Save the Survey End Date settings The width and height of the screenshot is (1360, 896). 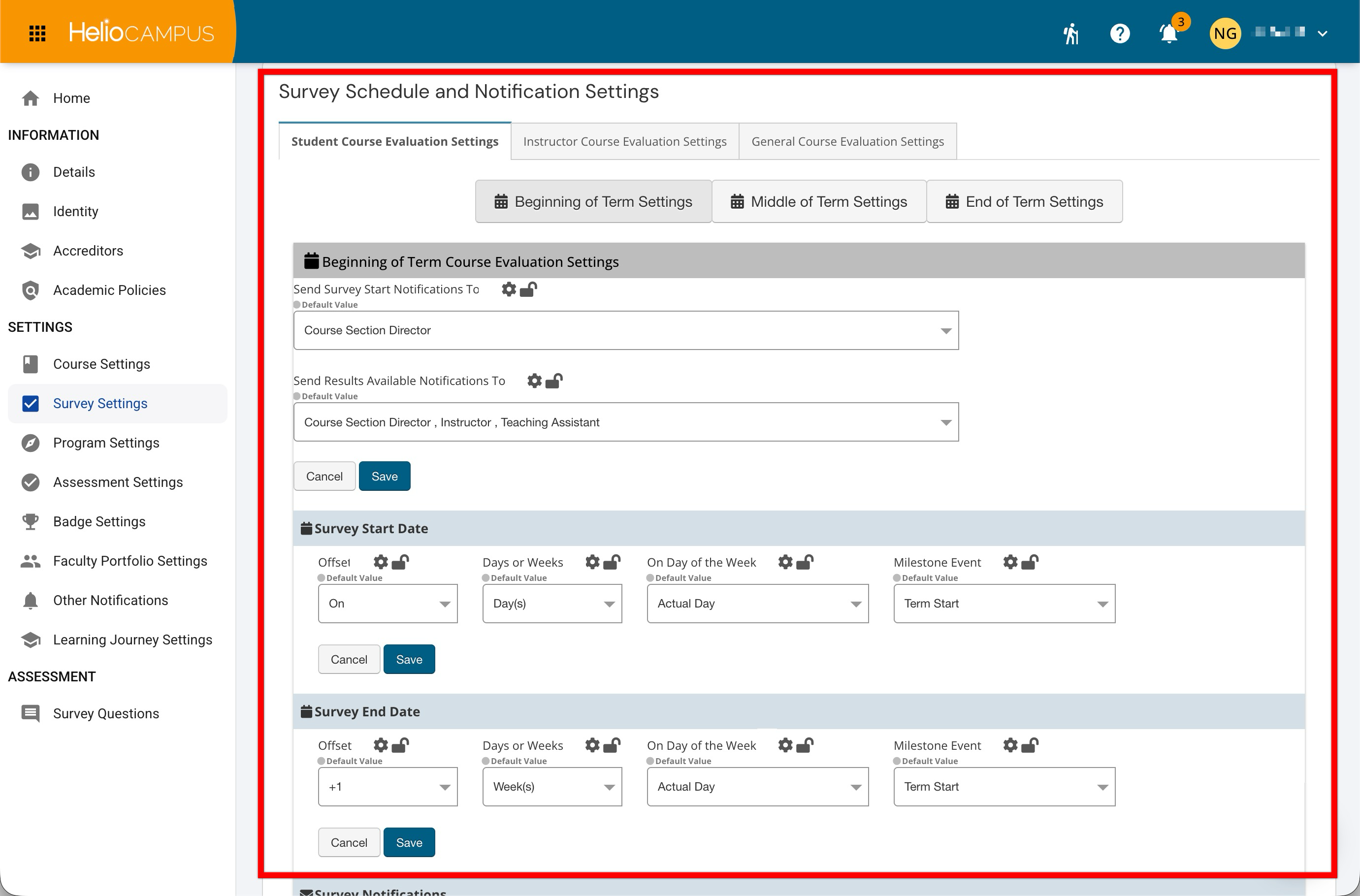[x=409, y=842]
